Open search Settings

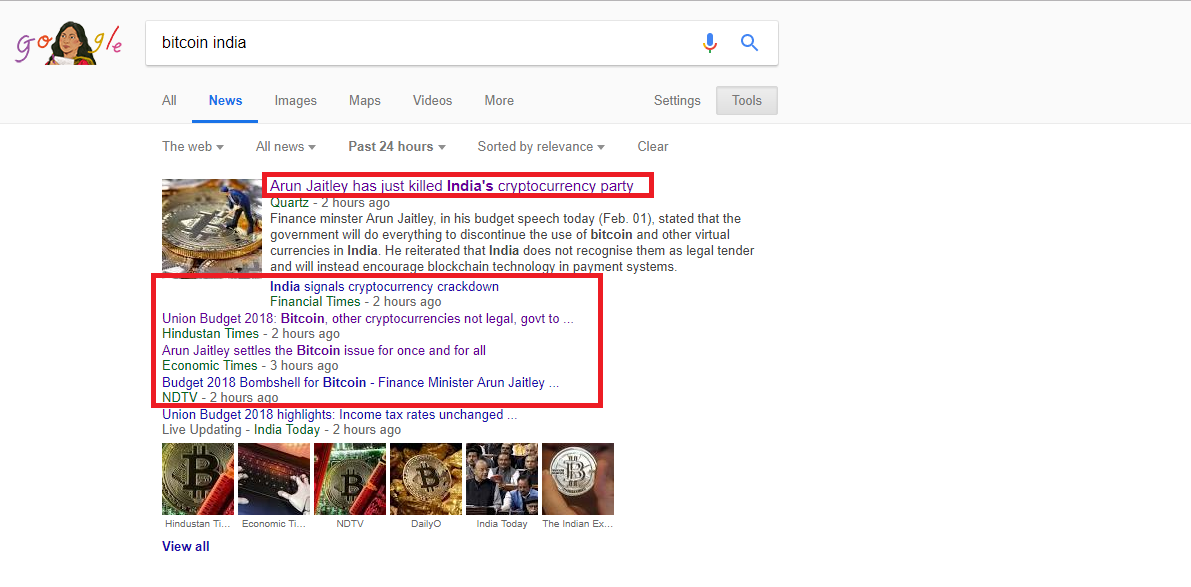pyautogui.click(x=677, y=100)
